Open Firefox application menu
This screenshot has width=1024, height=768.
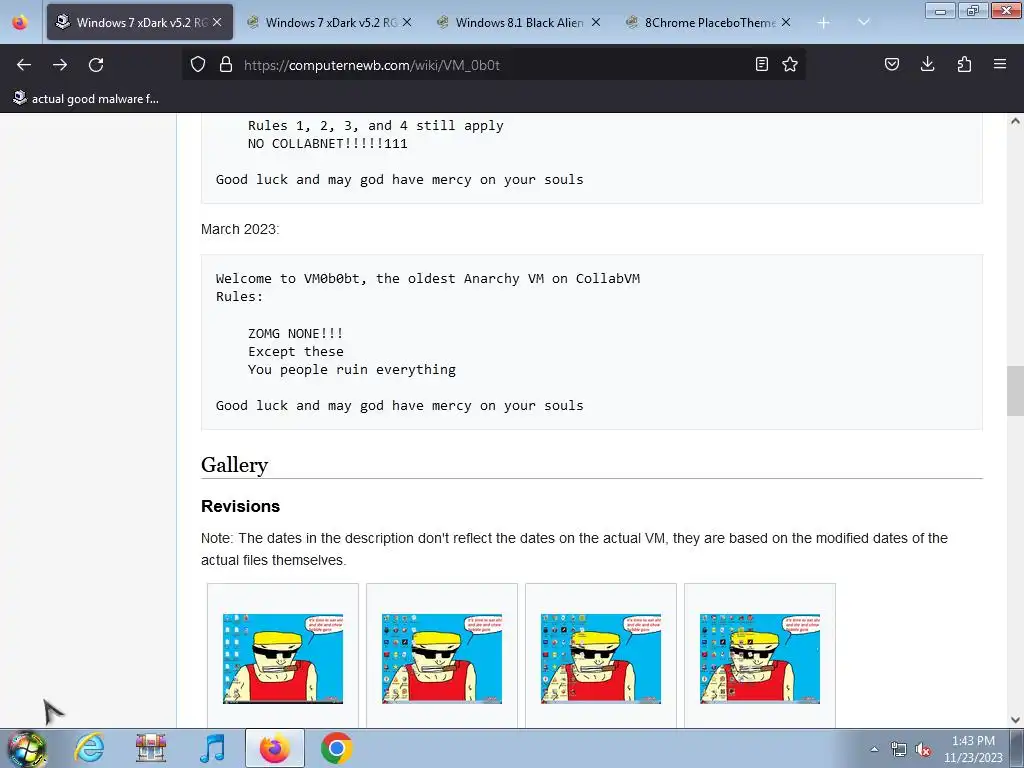pyautogui.click(x=1000, y=64)
